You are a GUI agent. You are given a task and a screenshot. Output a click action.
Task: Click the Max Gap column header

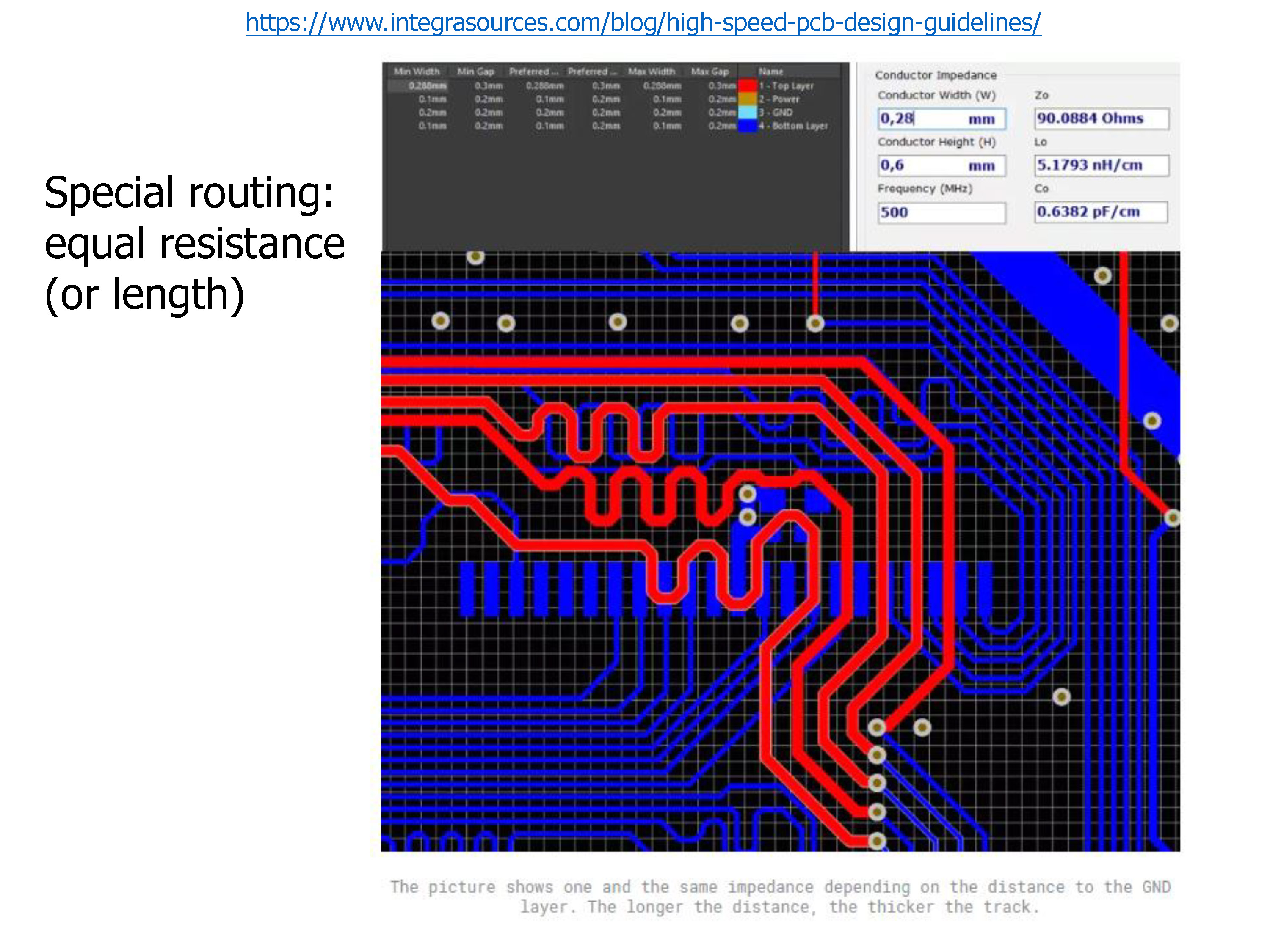710,71
